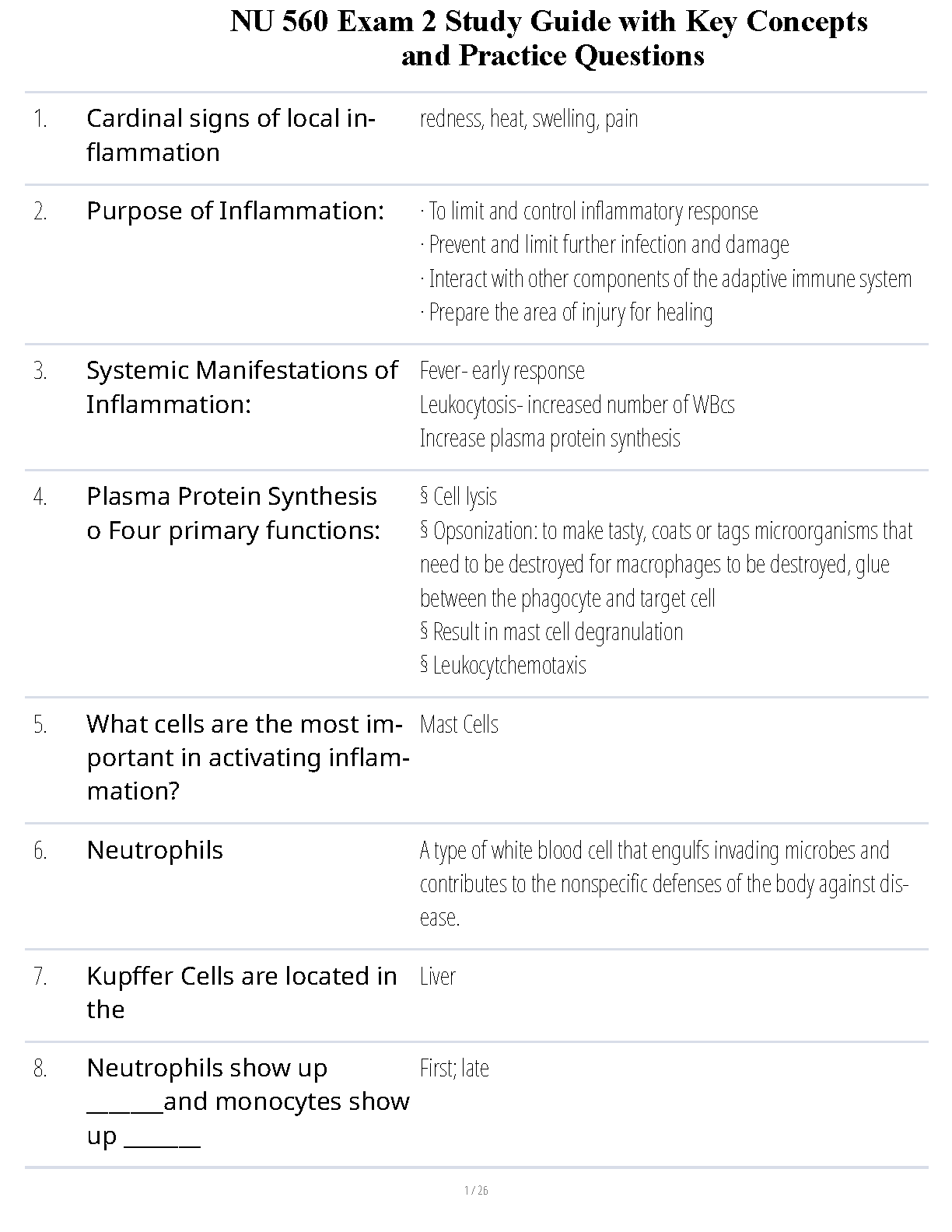952x1232 pixels.
Task: Select the 'Neutrophils' term in row 6
Action: (x=155, y=850)
